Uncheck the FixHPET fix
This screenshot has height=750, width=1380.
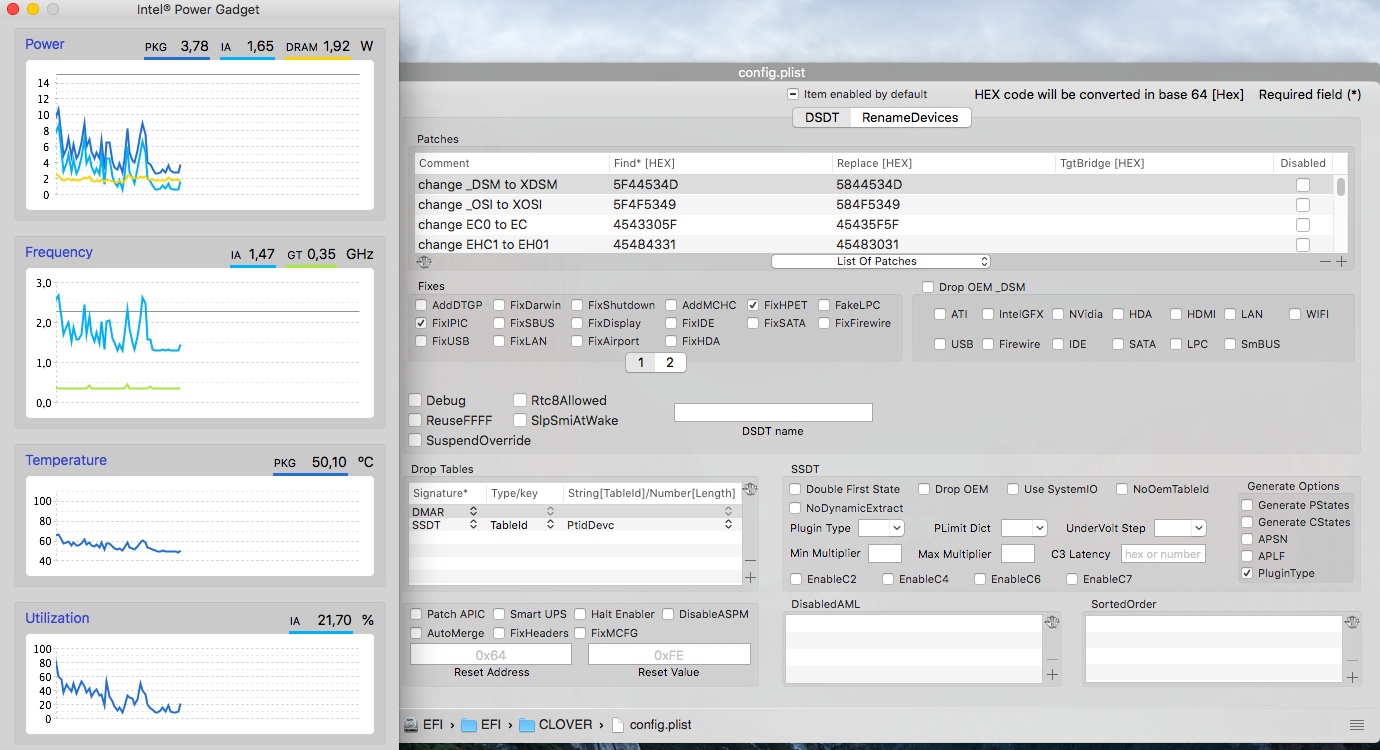(x=753, y=305)
